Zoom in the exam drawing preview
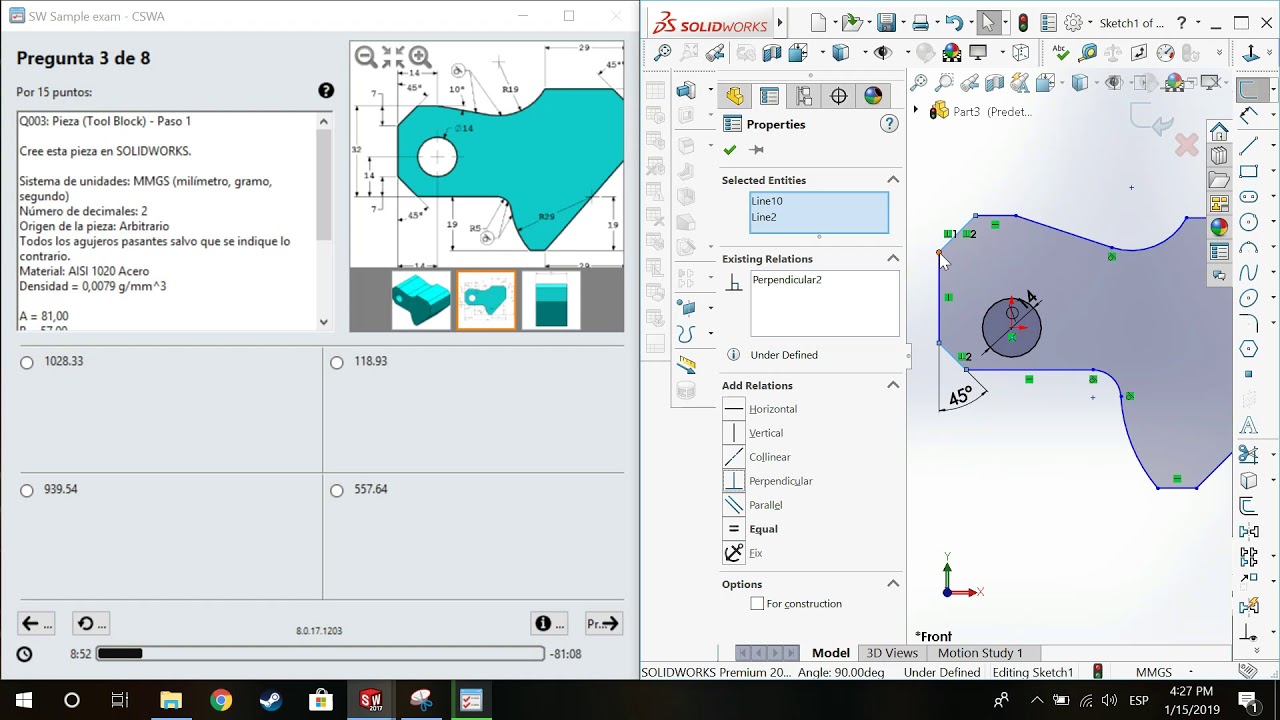This screenshot has height=720, width=1280. [x=419, y=58]
